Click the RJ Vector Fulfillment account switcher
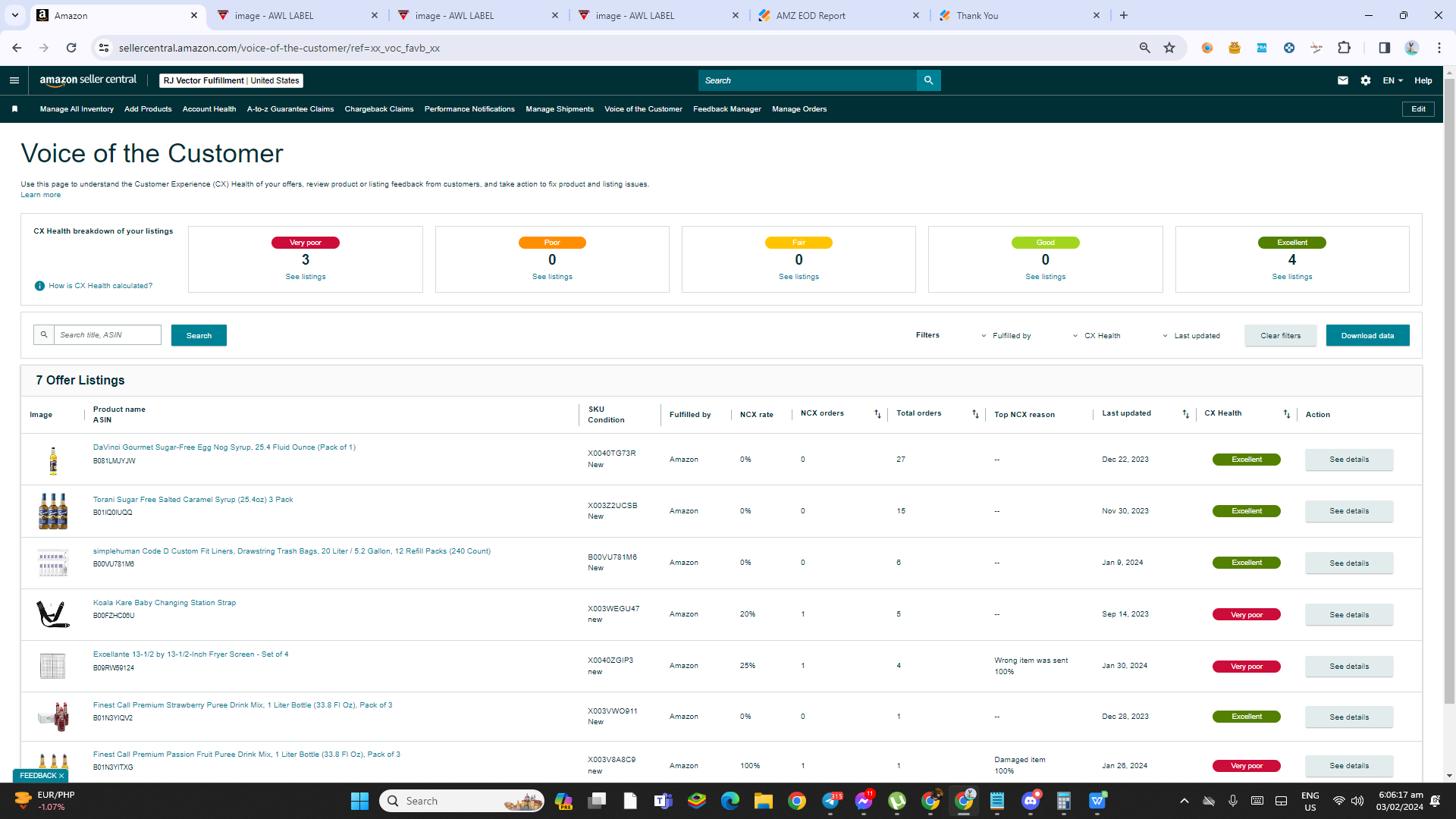Viewport: 1456px width, 819px height. click(231, 80)
